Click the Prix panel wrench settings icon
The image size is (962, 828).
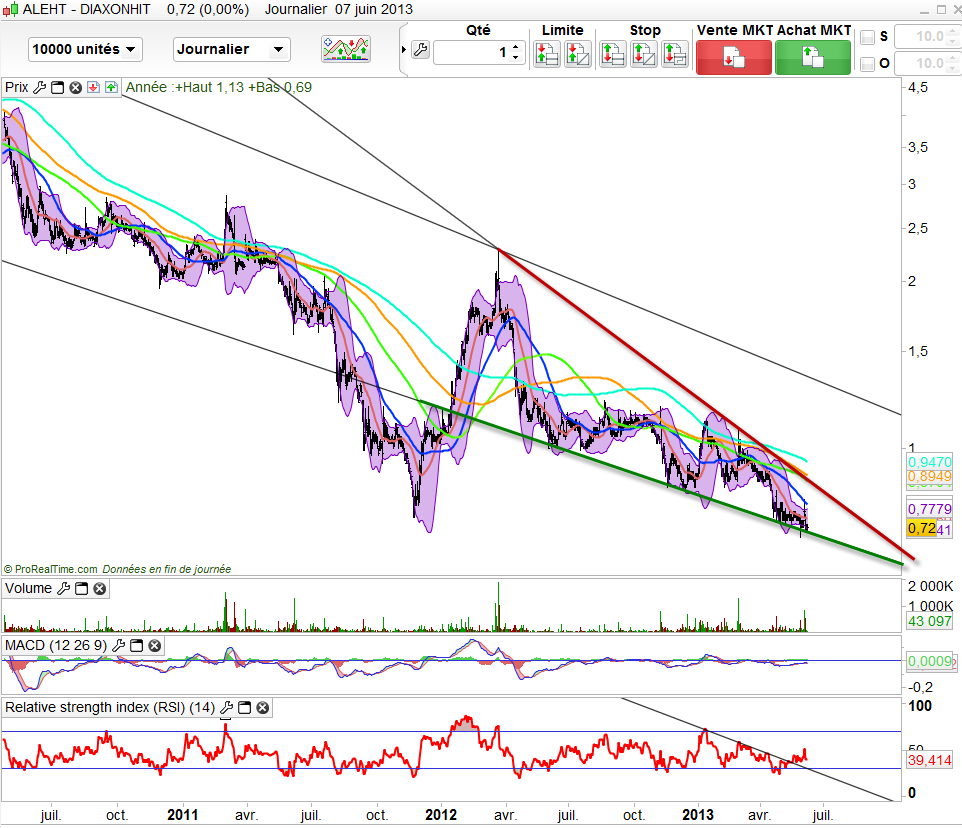(39, 87)
